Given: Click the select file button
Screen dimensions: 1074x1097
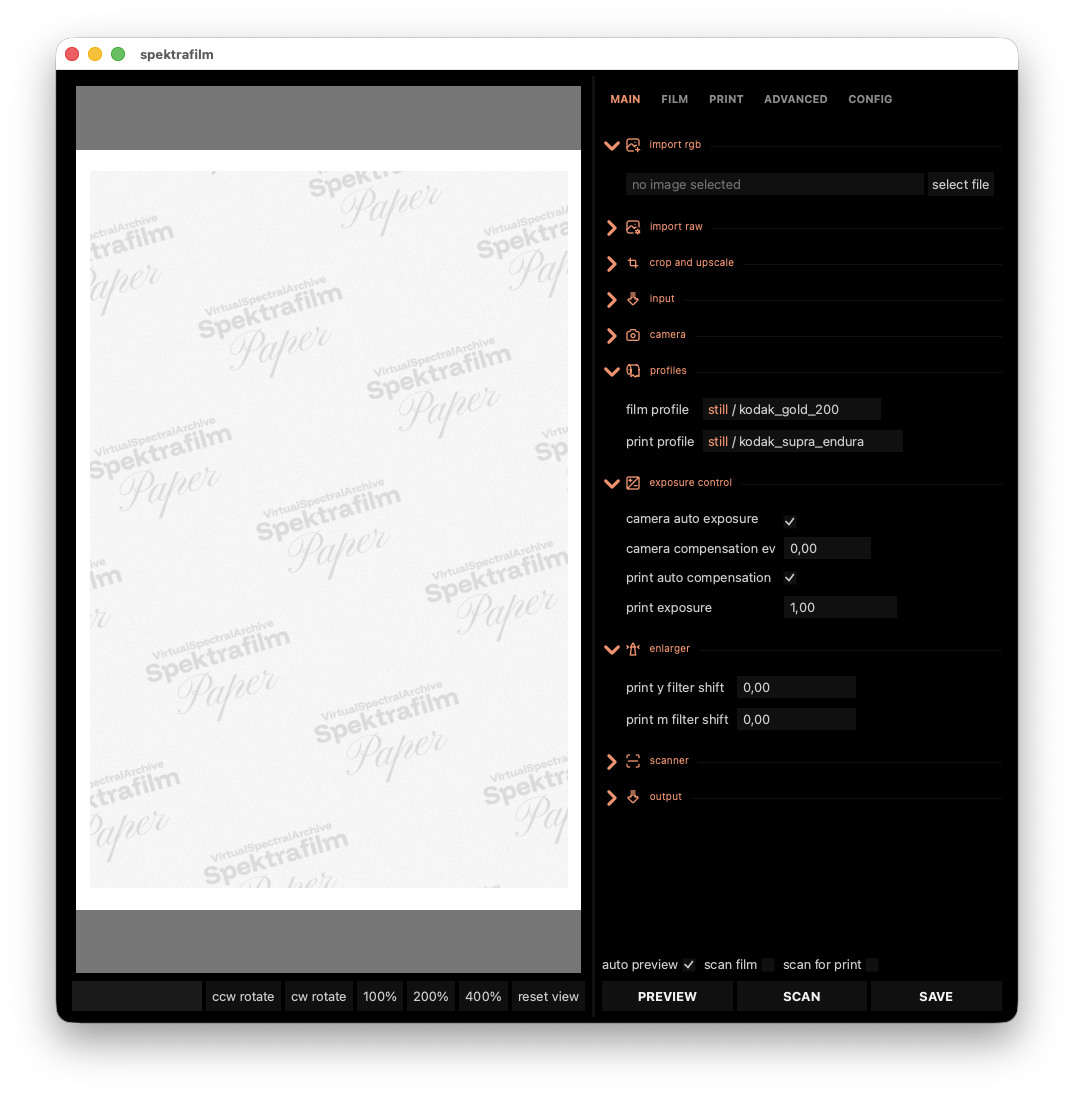Looking at the screenshot, I should click(x=960, y=185).
